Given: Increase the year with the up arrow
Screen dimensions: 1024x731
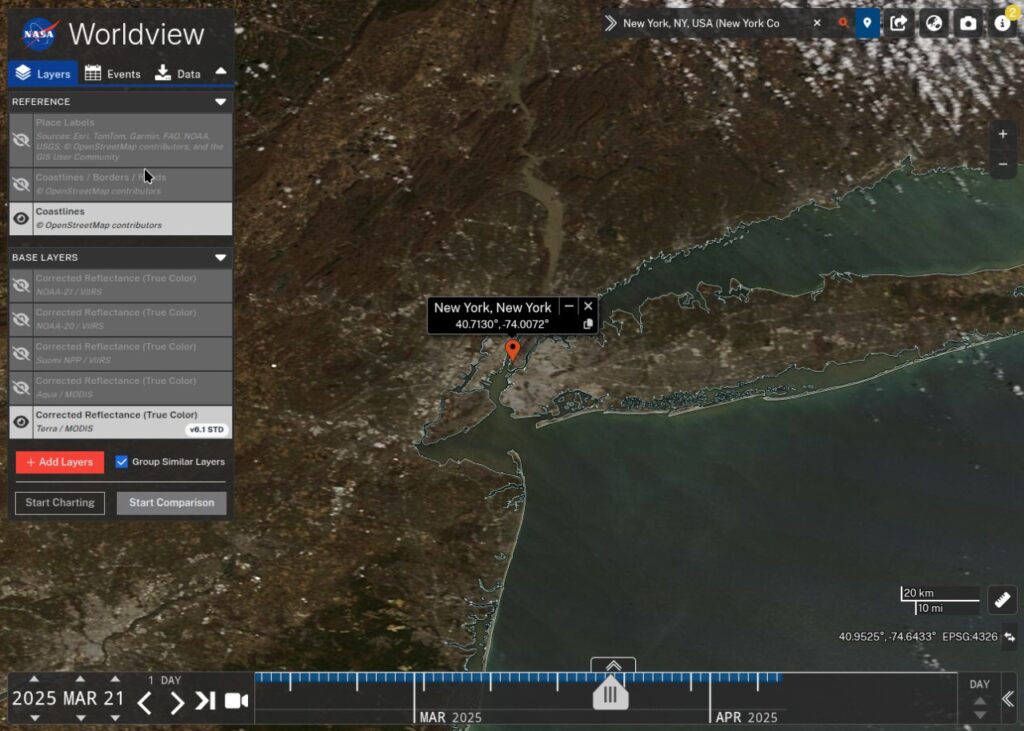Looking at the screenshot, I should [35, 679].
